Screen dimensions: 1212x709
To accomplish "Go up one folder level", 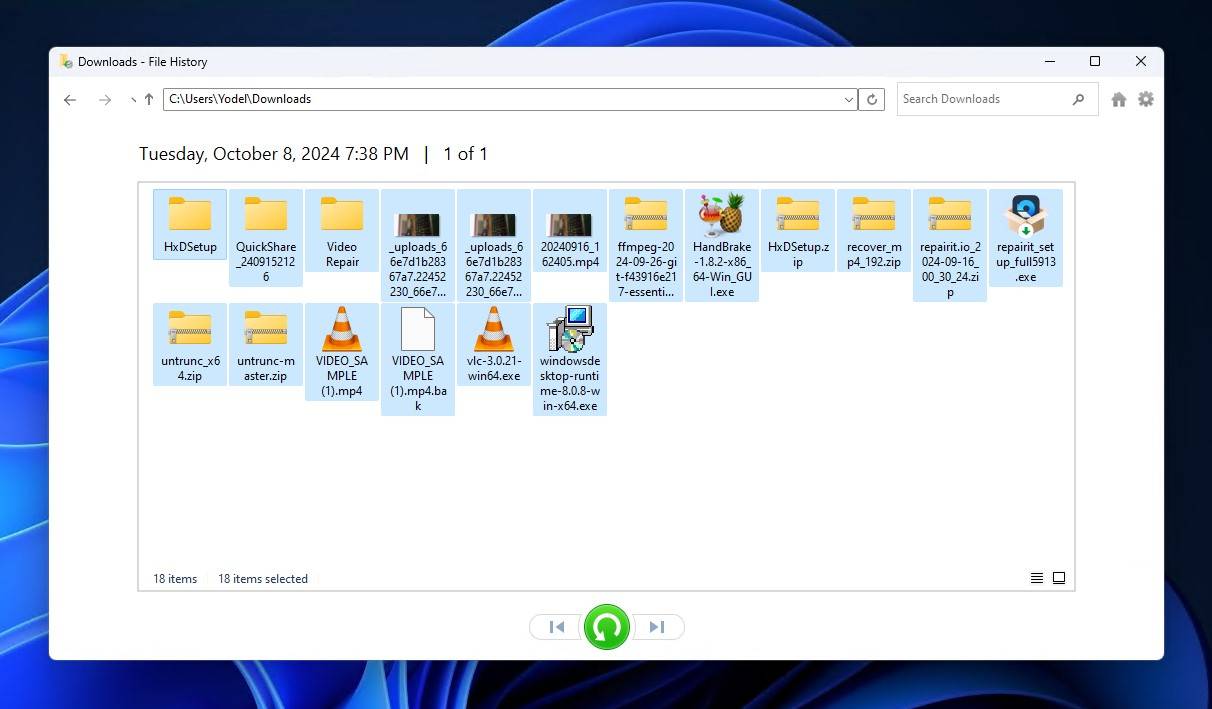I will [x=149, y=99].
